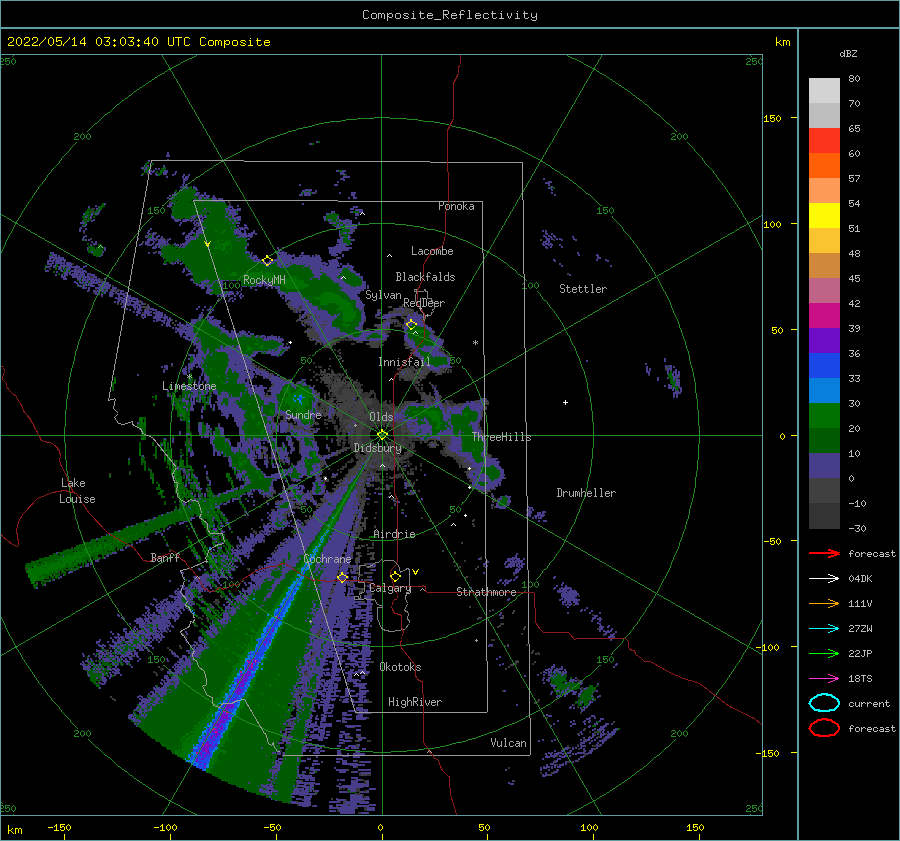Click the yellow diamond marker below RedDeer
900x841 pixels.
coord(412,325)
